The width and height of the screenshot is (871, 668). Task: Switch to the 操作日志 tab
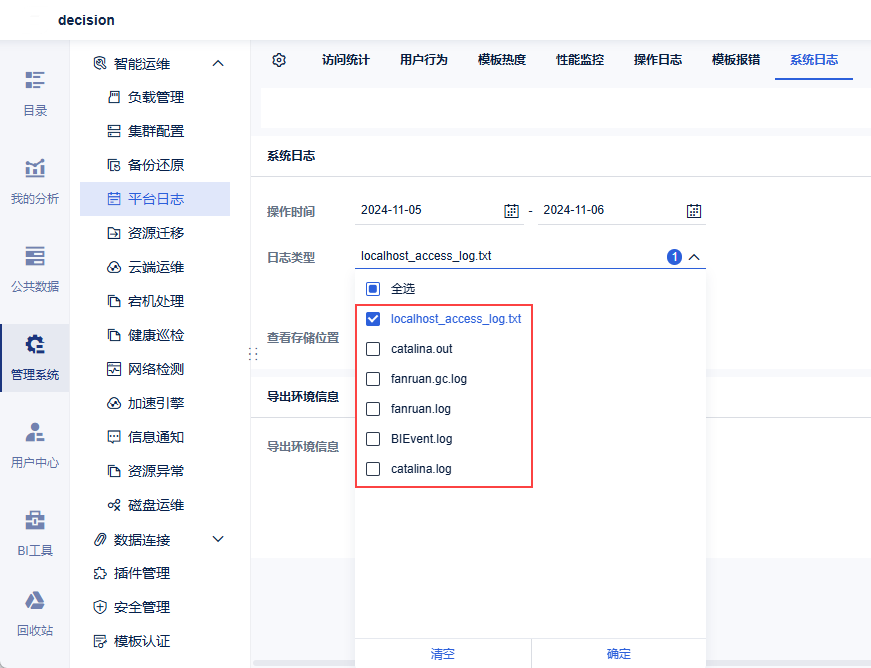[658, 60]
